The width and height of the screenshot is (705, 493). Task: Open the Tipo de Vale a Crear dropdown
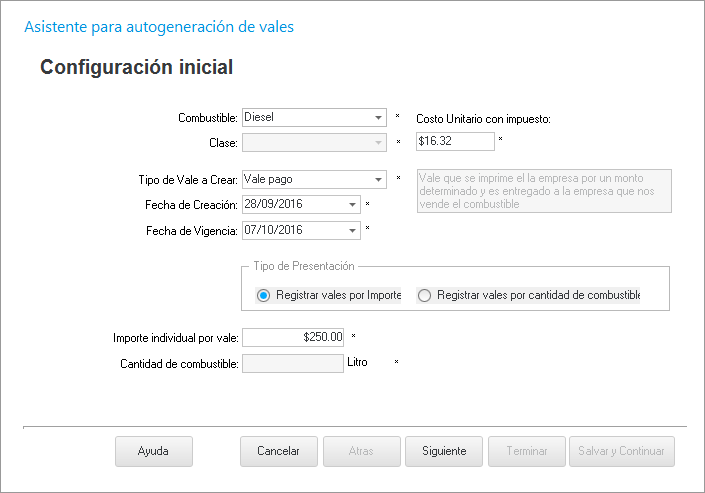(379, 180)
